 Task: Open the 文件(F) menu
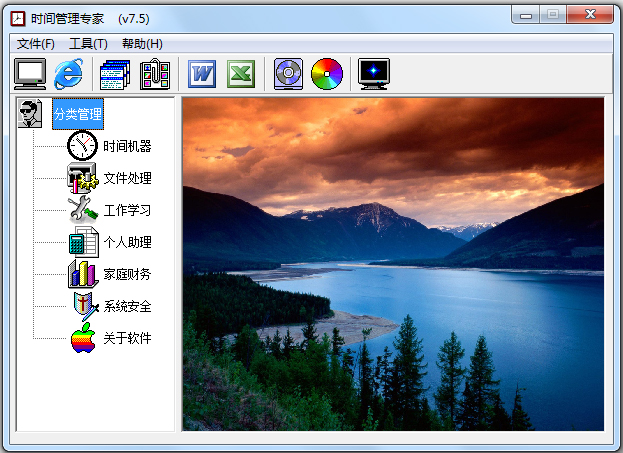point(36,44)
